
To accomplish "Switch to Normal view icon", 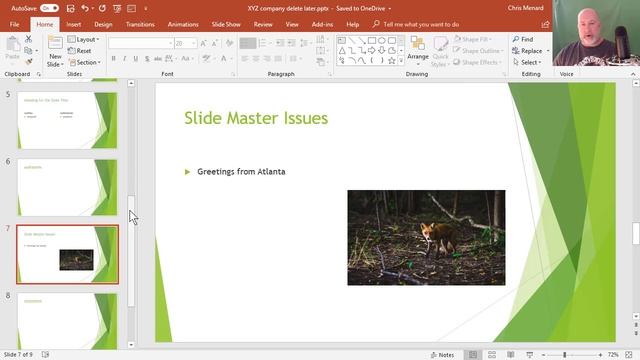I will coord(473,355).
